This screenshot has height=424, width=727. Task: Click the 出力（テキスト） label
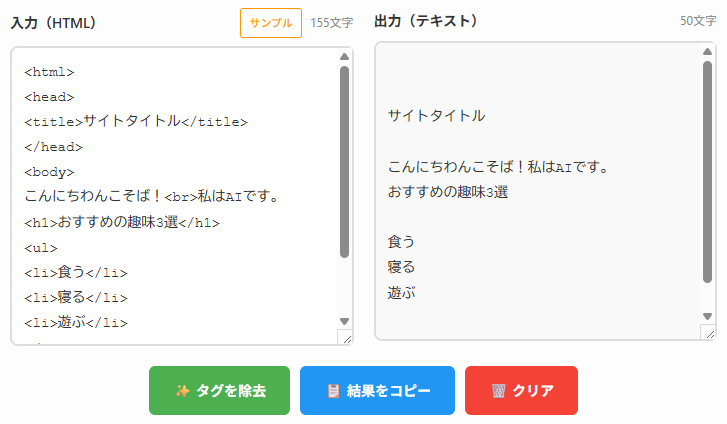point(426,21)
